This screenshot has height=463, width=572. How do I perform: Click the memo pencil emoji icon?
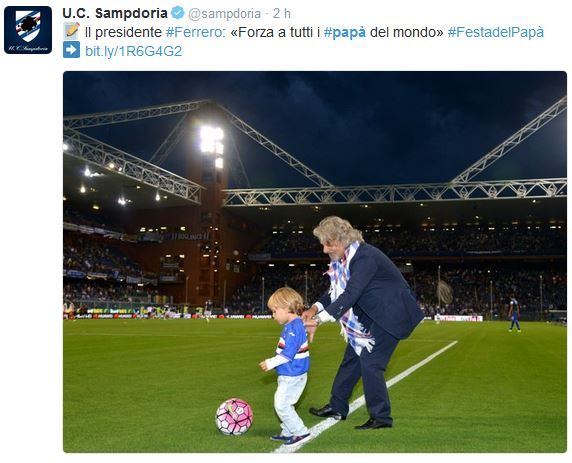coord(71,31)
